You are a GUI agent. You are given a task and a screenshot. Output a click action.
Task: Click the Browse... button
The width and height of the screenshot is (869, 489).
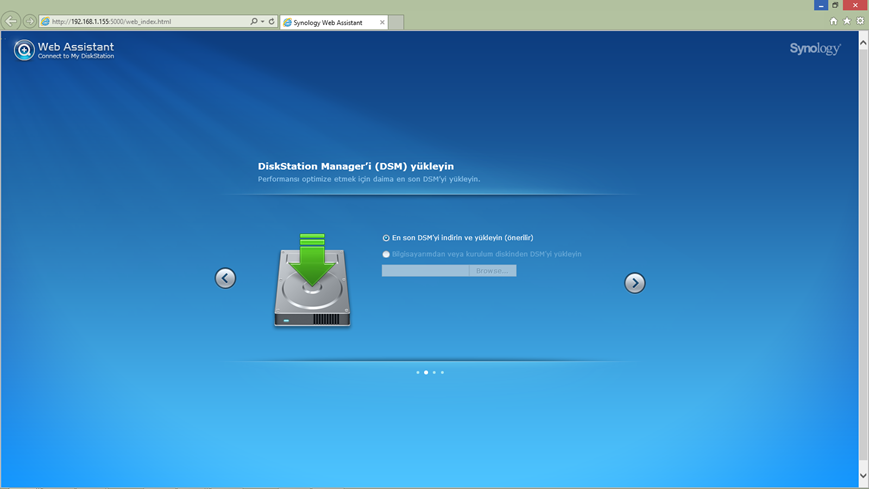492,271
